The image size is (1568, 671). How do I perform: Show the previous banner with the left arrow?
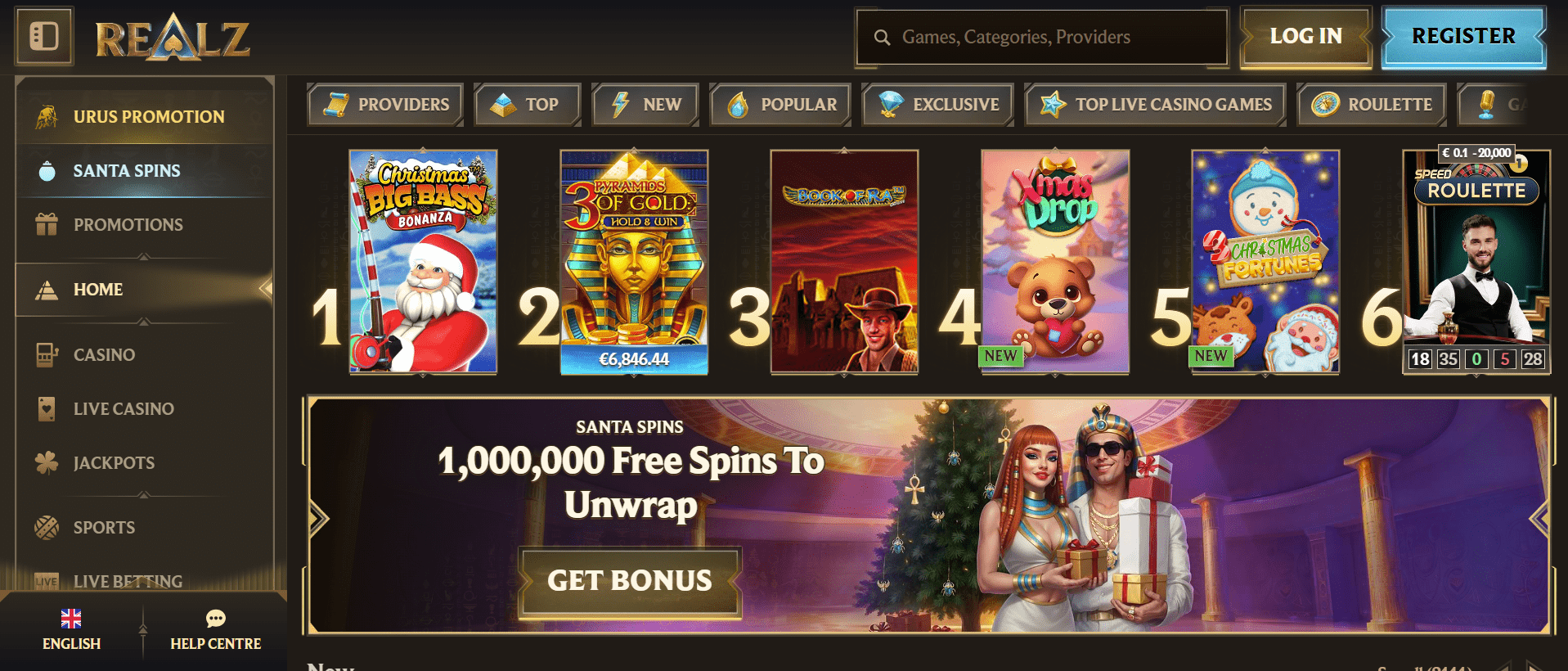(317, 518)
